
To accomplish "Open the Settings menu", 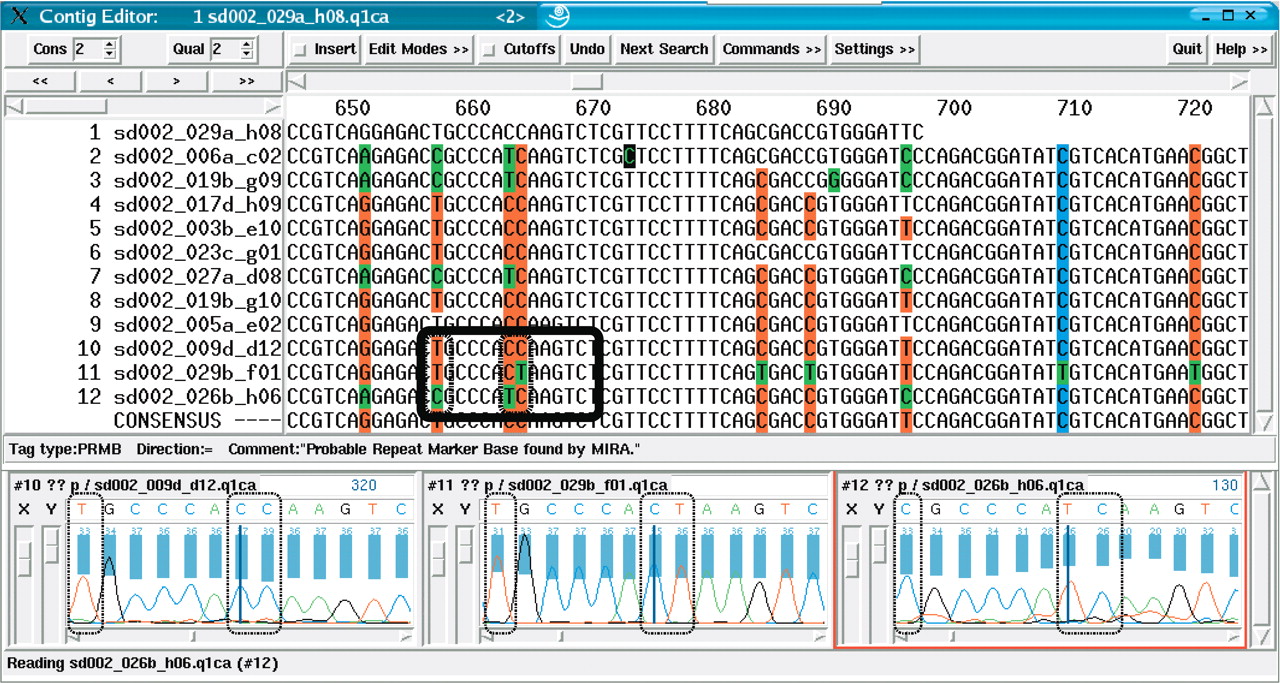I will click(x=874, y=49).
